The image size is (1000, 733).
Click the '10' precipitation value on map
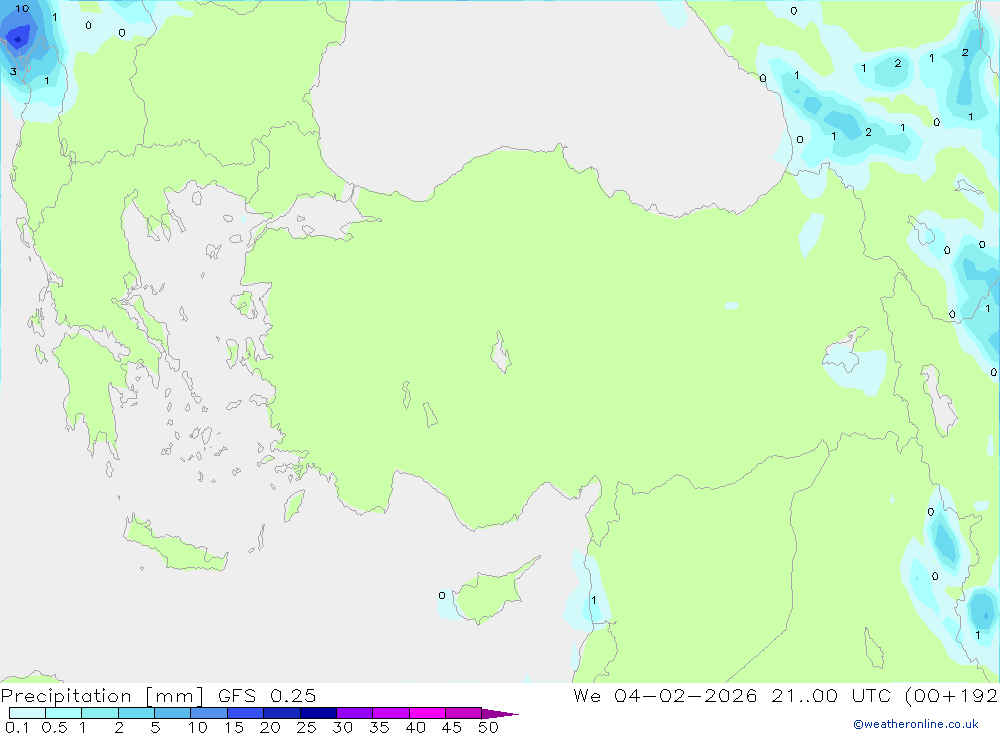[x=22, y=8]
